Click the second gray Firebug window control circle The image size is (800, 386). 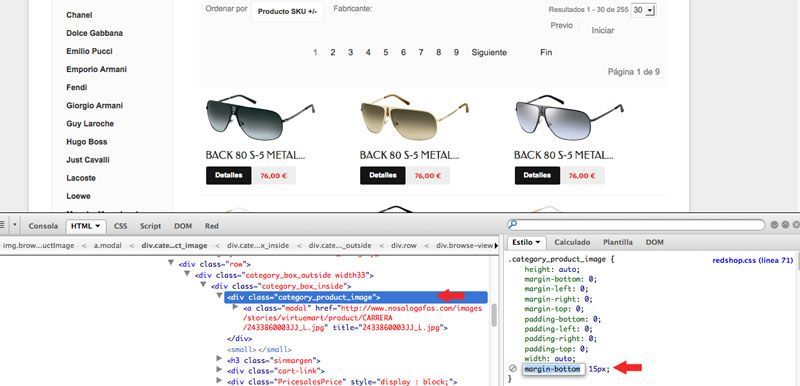pos(785,225)
